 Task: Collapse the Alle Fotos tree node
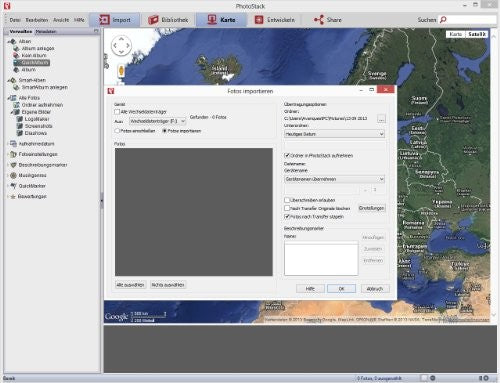pos(8,98)
